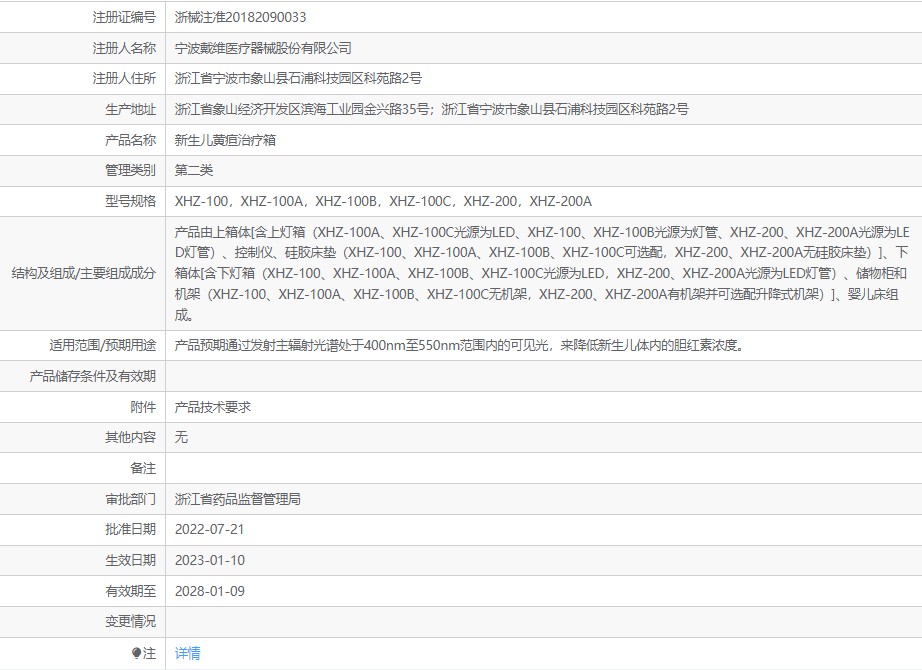The image size is (922, 670).
Task: Open the 详情 link in the 注 row
Action: coord(188,653)
